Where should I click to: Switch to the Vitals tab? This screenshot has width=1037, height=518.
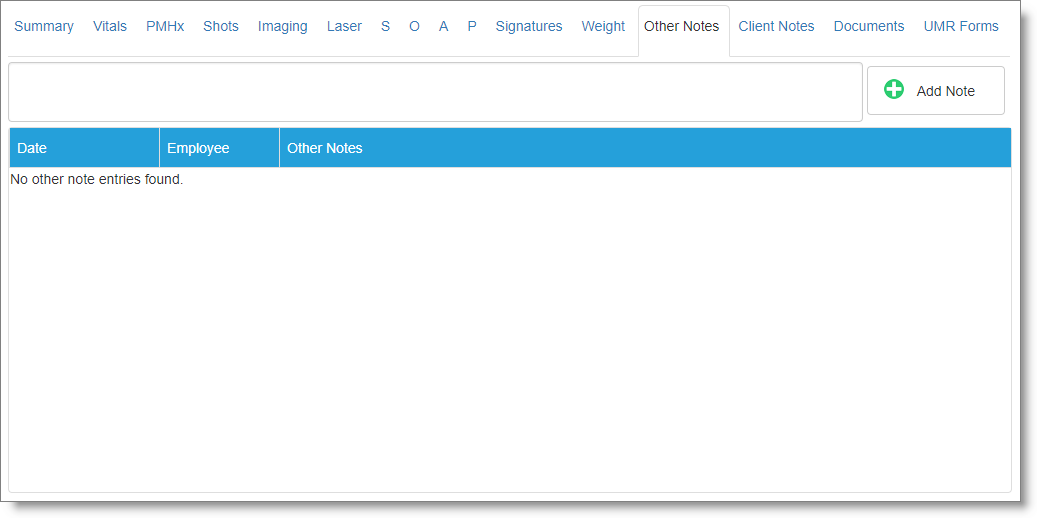tap(110, 26)
